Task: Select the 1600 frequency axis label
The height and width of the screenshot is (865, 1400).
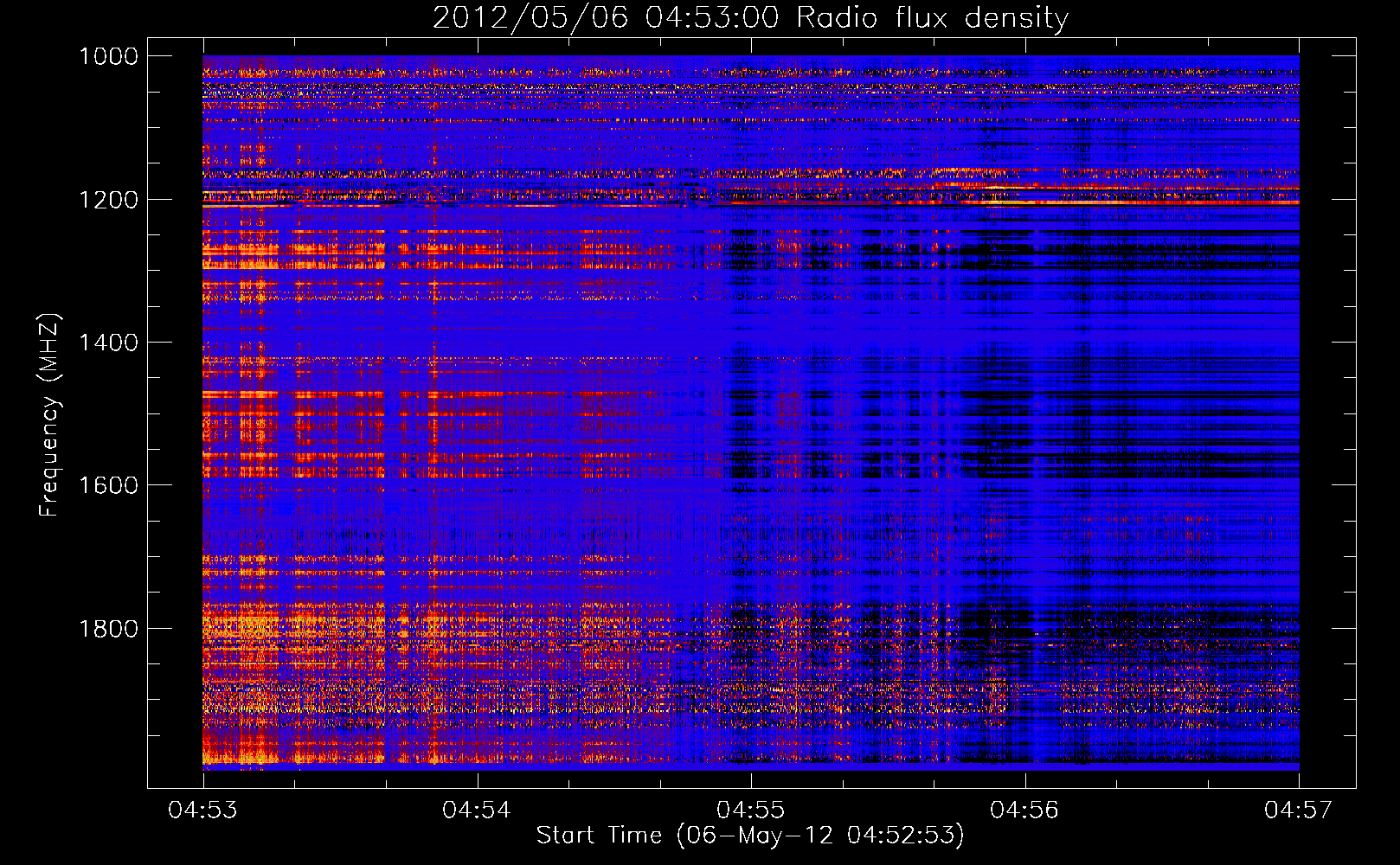Action: (x=108, y=485)
